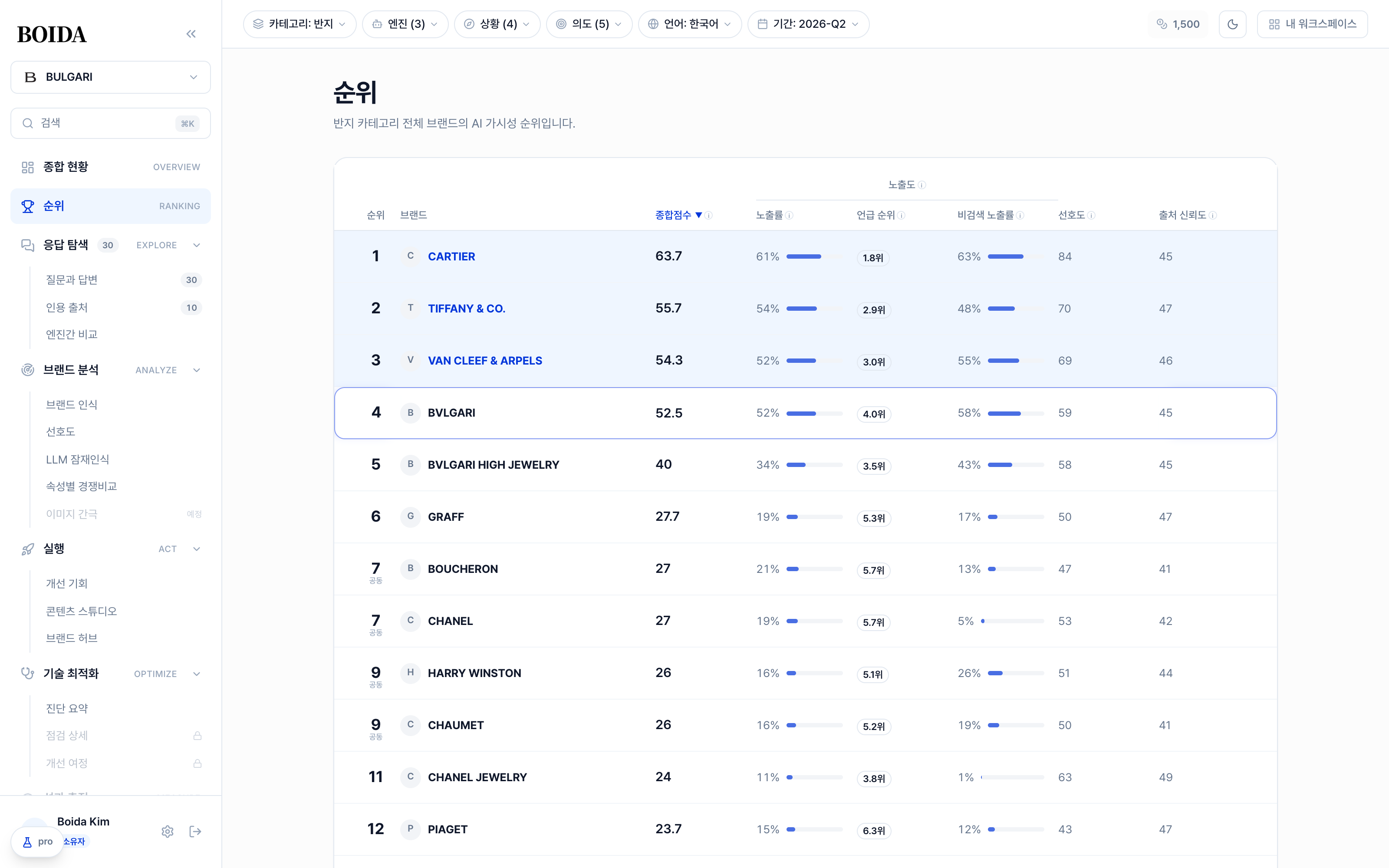Click info icon next to 종합점수 header

tap(709, 215)
